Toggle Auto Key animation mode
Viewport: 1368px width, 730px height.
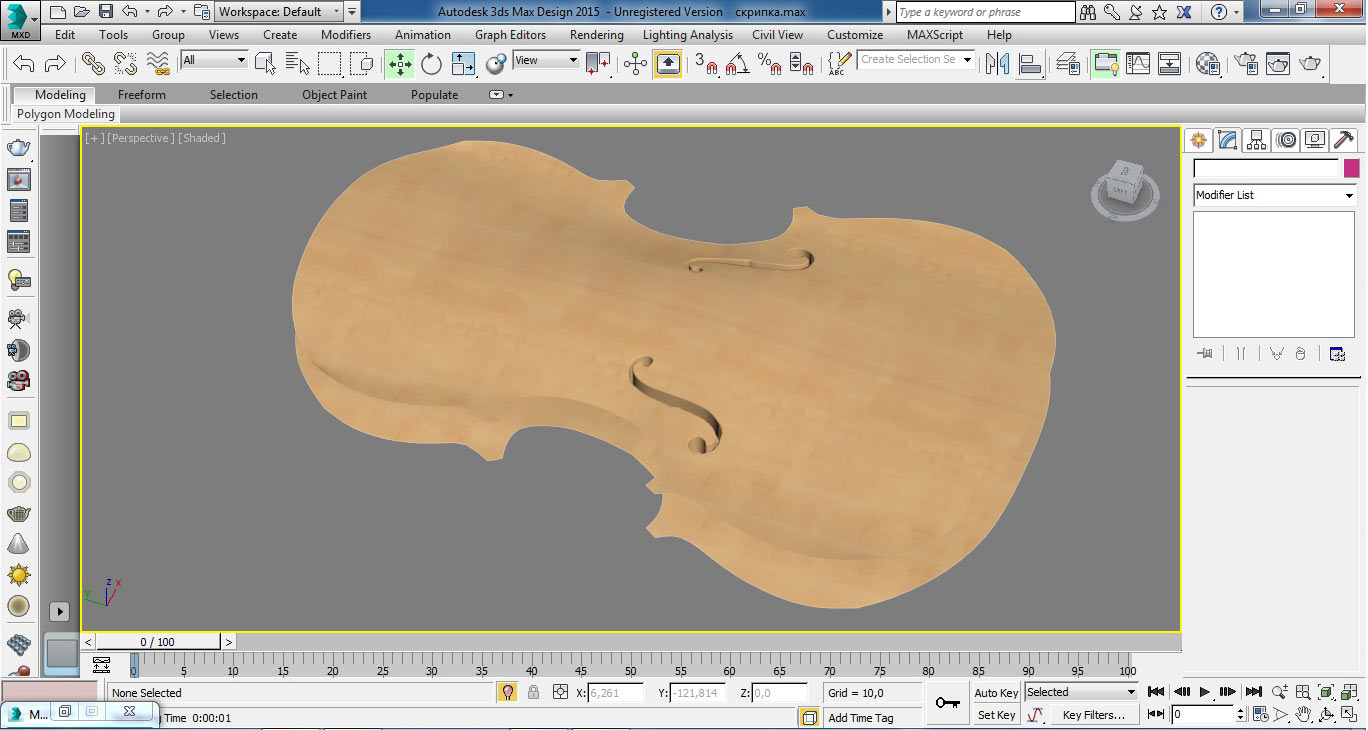pos(996,693)
